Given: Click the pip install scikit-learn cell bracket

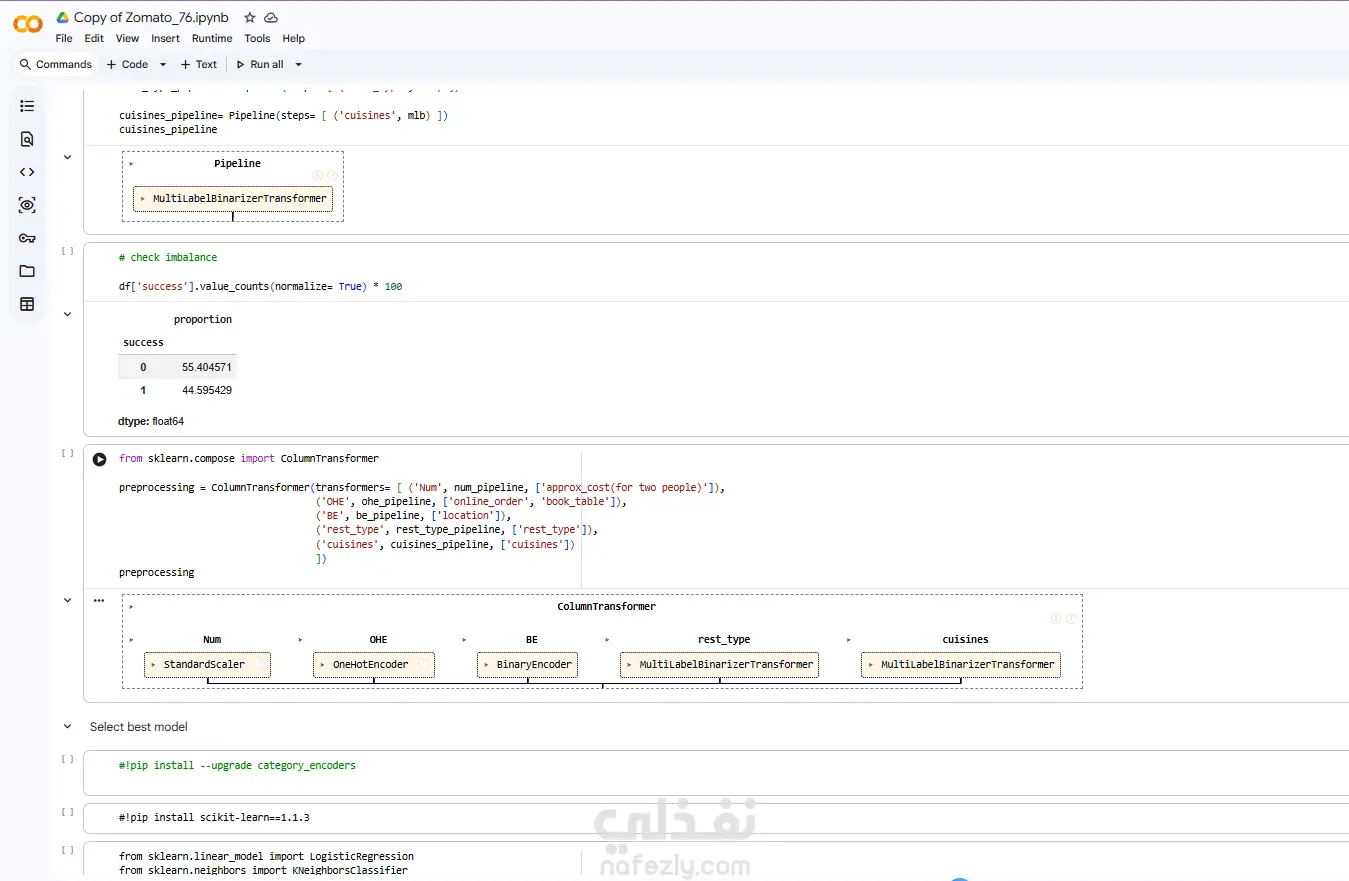Looking at the screenshot, I should coord(68,812).
